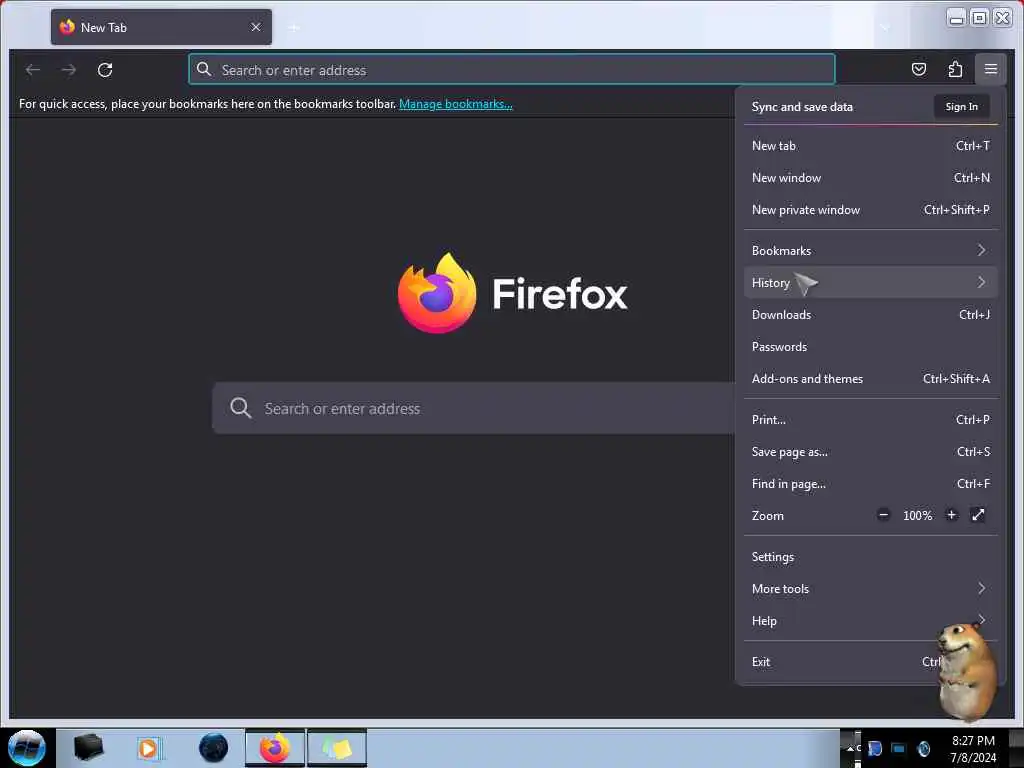Decrease zoom with the minus button
Viewport: 1024px width, 768px height.
click(x=884, y=515)
